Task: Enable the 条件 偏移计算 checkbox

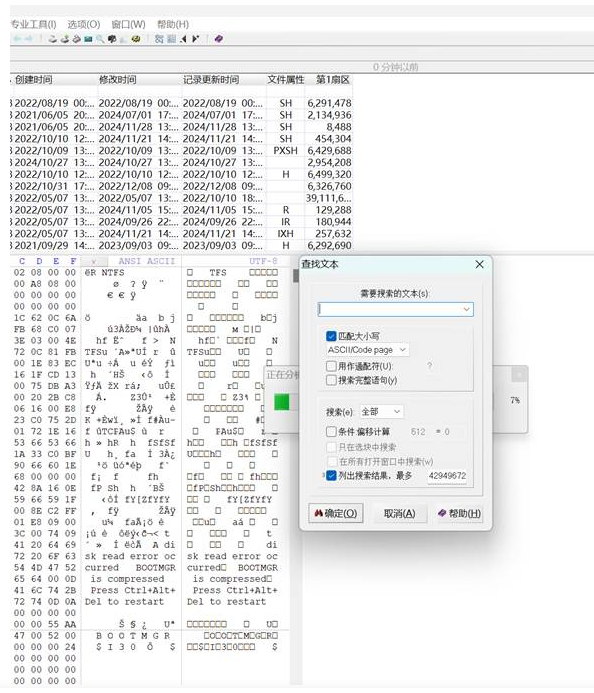Action: tap(331, 431)
